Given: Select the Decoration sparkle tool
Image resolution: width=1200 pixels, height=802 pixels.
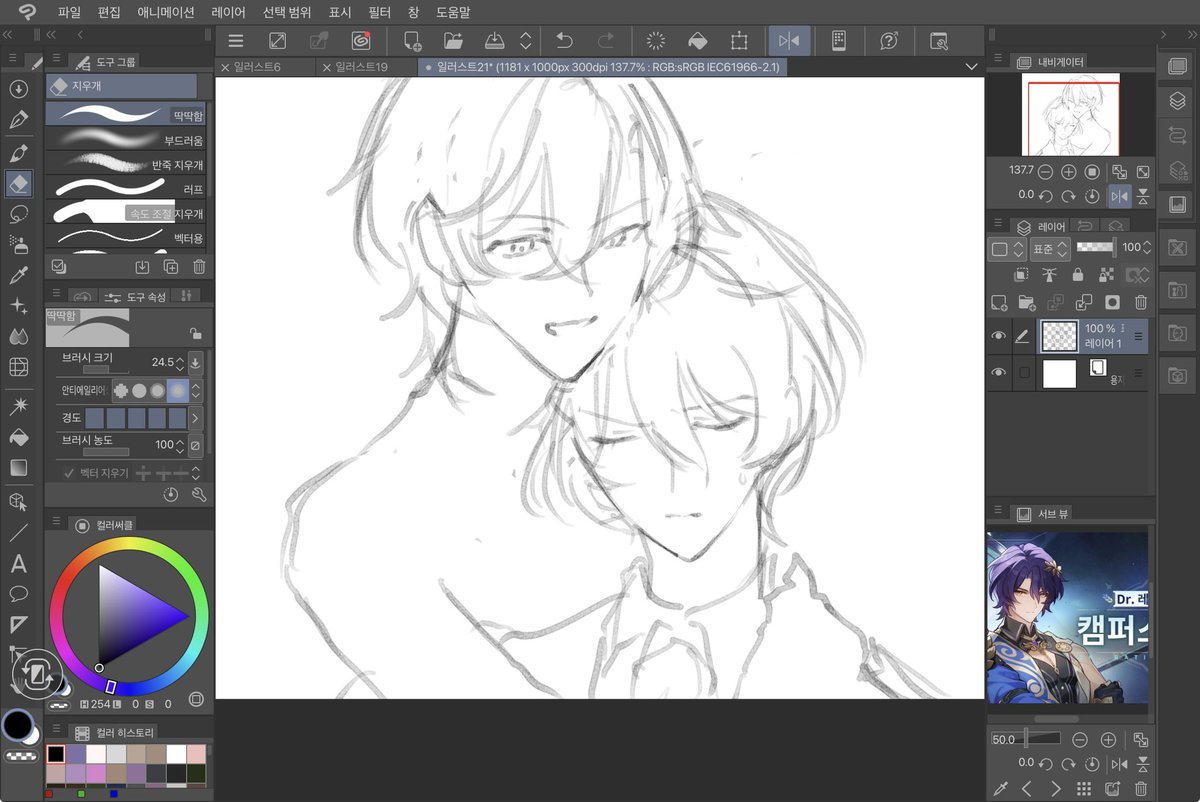Looking at the screenshot, I should [18, 306].
